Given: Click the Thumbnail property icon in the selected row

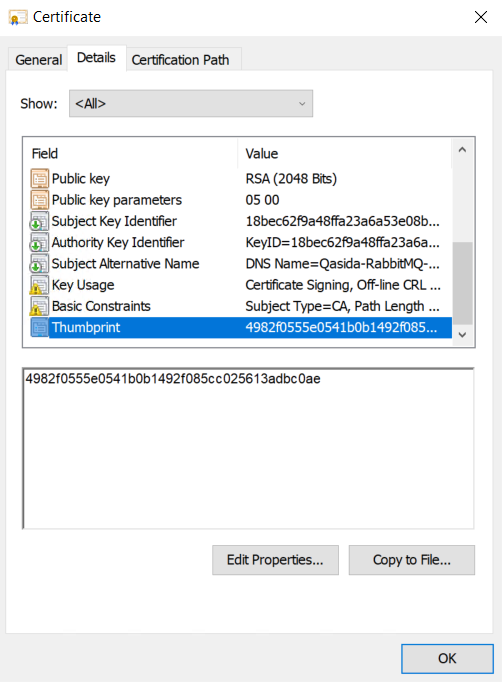Looking at the screenshot, I should click(x=39, y=328).
